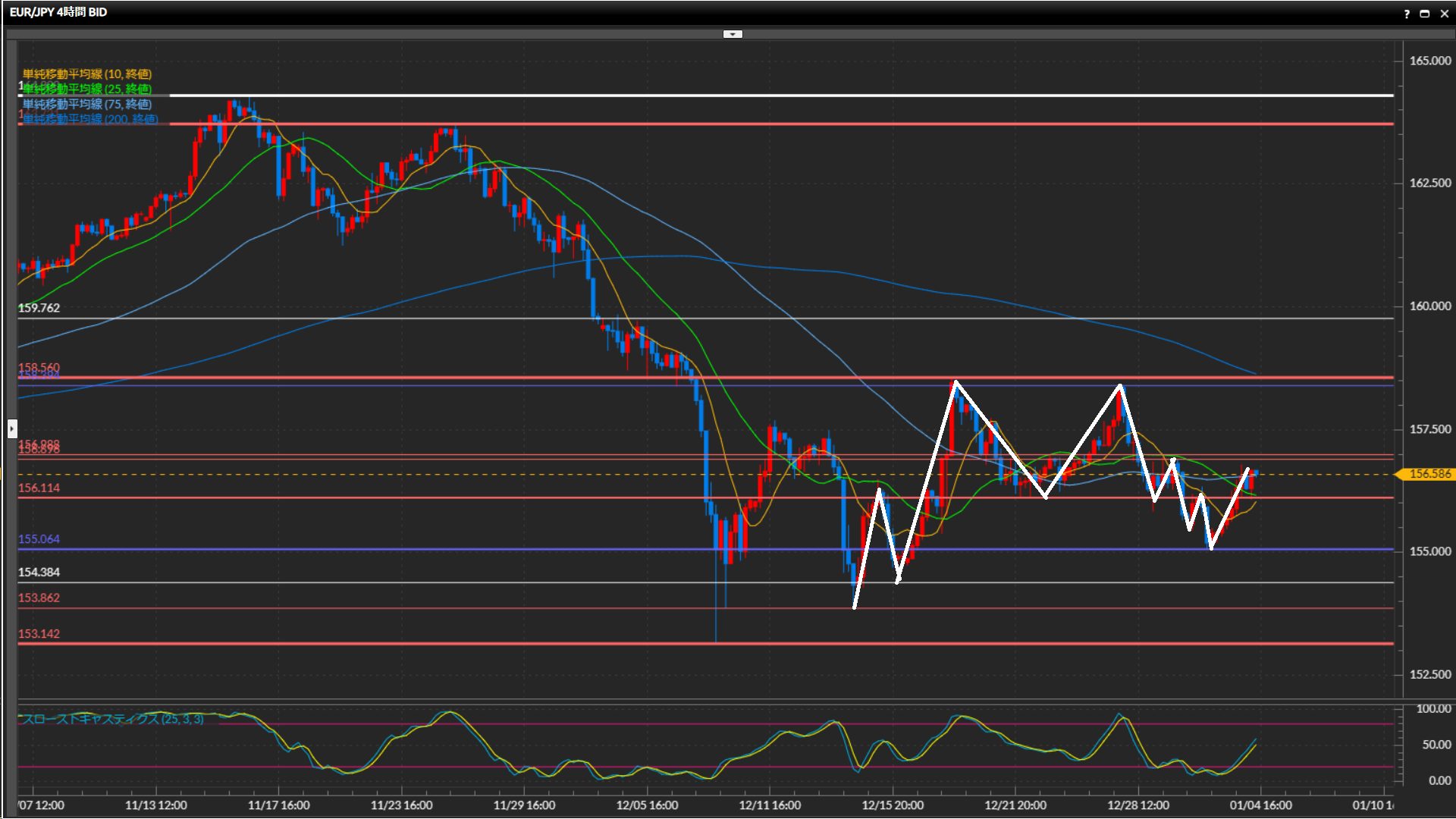Select the 153.862 support line label
Image resolution: width=1456 pixels, height=819 pixels.
39,598
